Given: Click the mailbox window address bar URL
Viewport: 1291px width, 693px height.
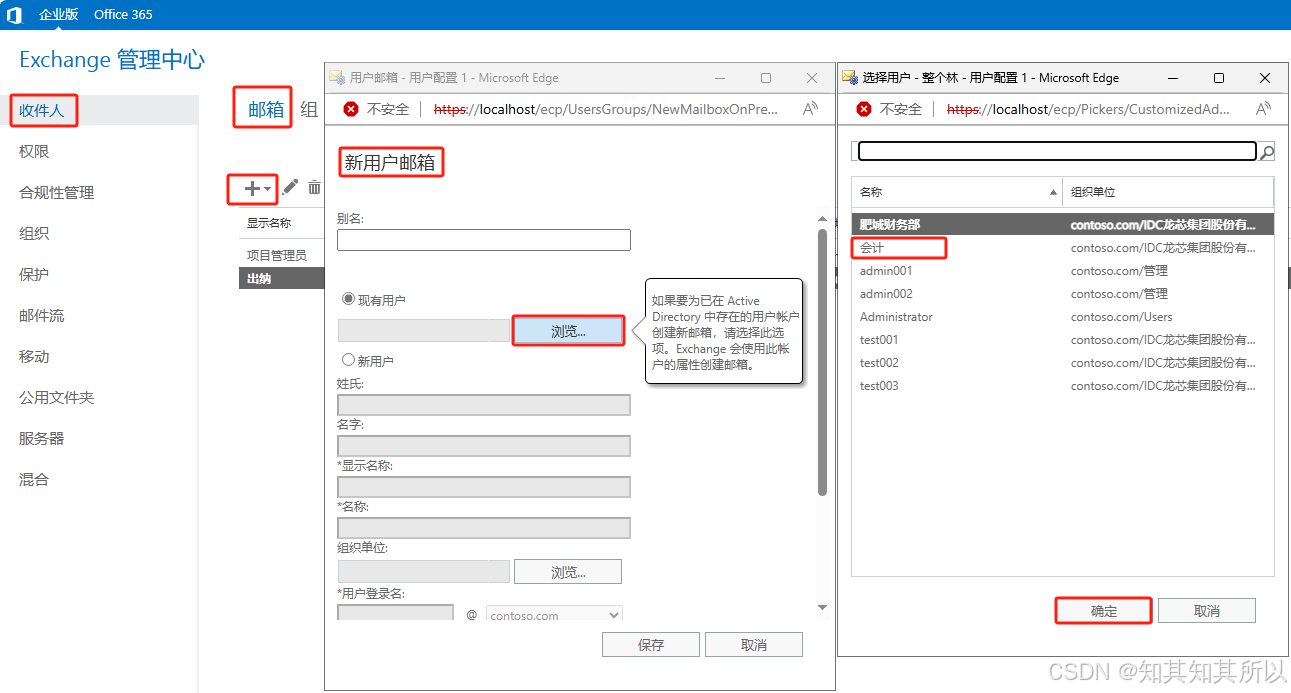Looking at the screenshot, I should tap(606, 109).
